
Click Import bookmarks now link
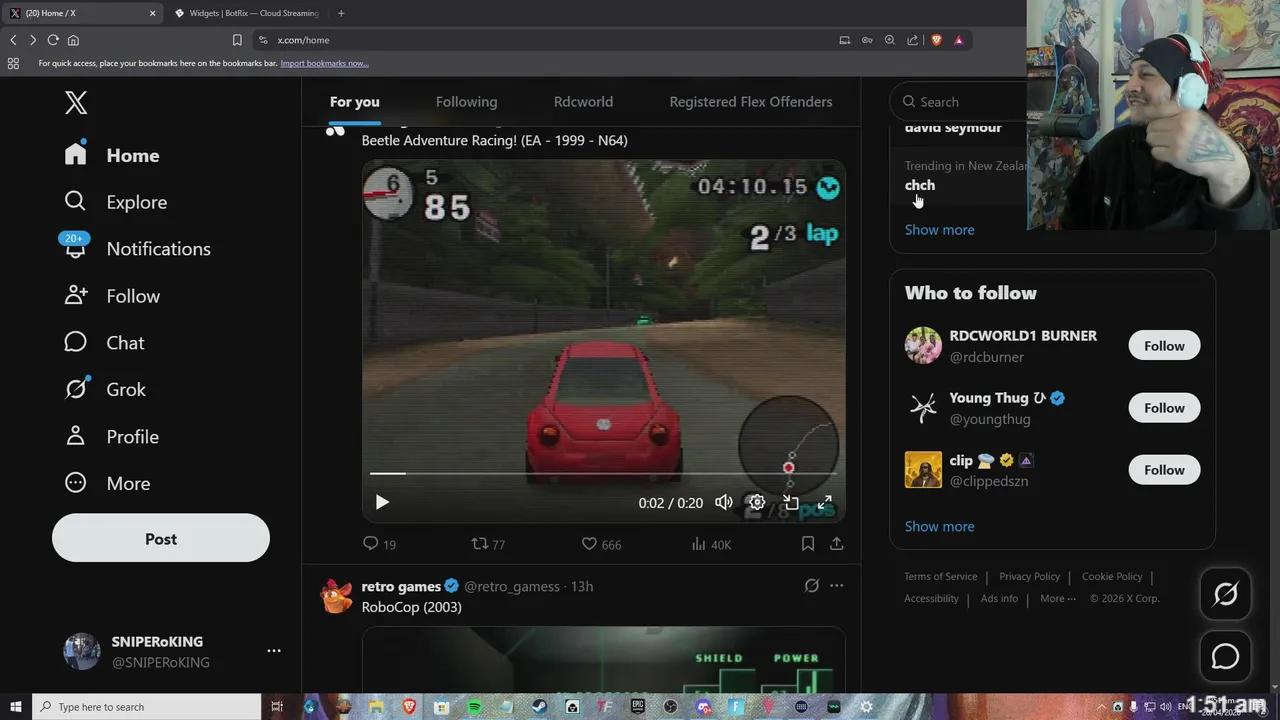pyautogui.click(x=324, y=63)
